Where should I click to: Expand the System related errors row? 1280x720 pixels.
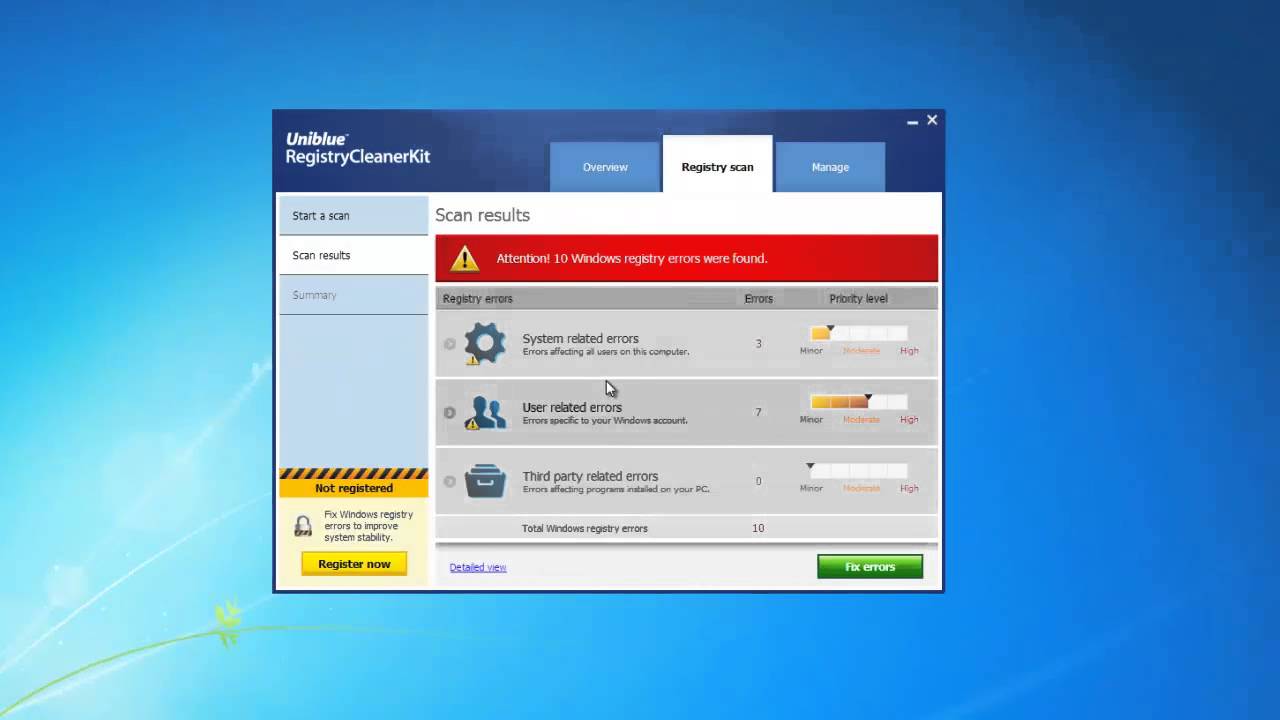pyautogui.click(x=450, y=344)
